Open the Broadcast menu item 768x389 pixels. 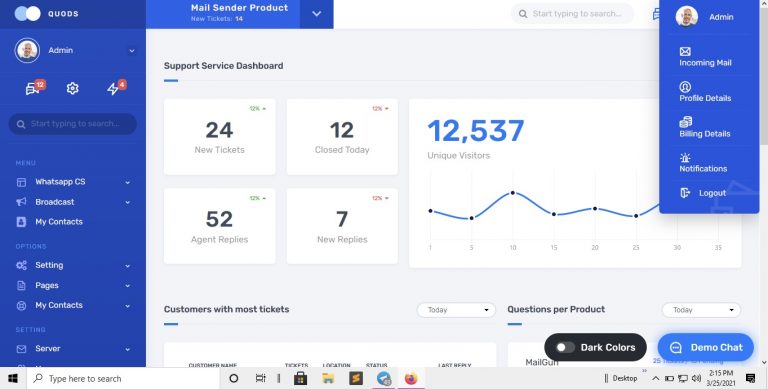[x=54, y=202]
